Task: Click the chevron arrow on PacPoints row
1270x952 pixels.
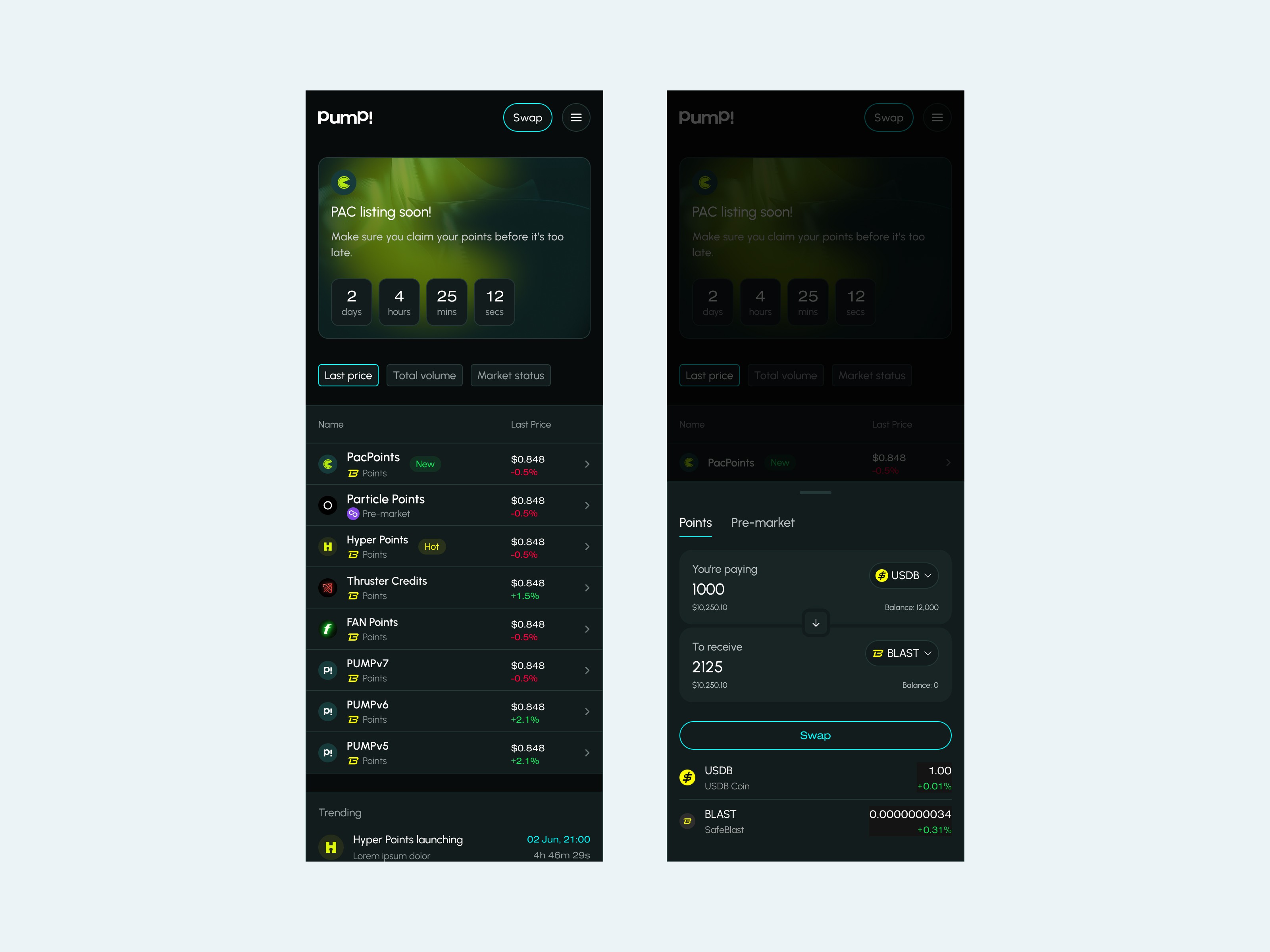Action: point(587,463)
